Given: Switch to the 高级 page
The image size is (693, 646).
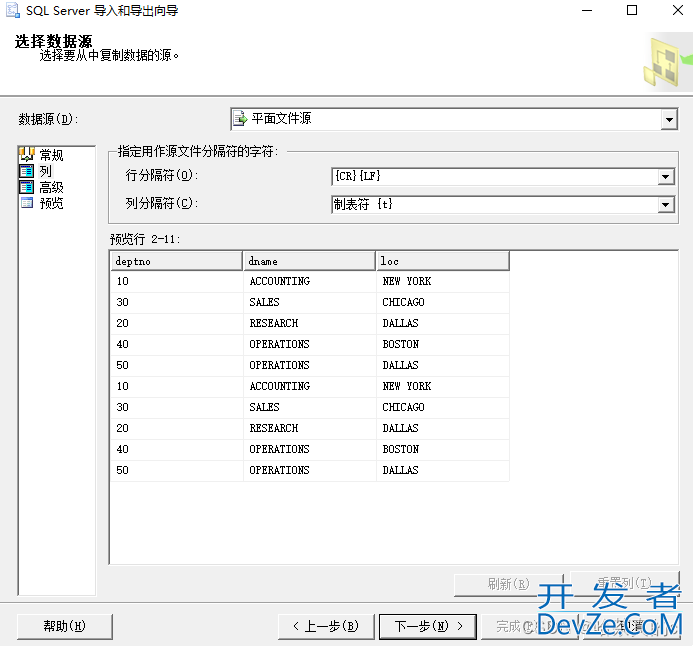Looking at the screenshot, I should 51,187.
